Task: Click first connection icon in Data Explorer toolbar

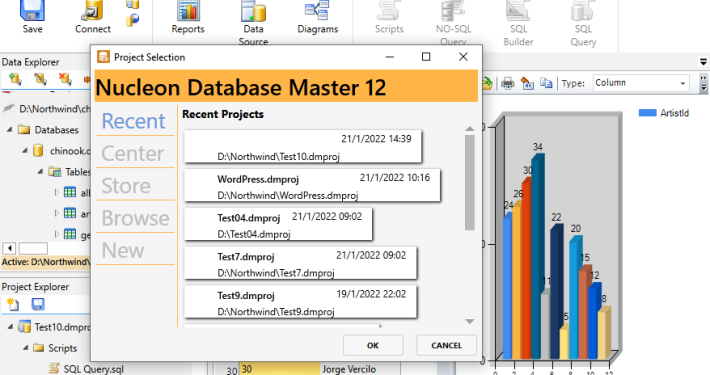Action: pyautogui.click(x=15, y=79)
